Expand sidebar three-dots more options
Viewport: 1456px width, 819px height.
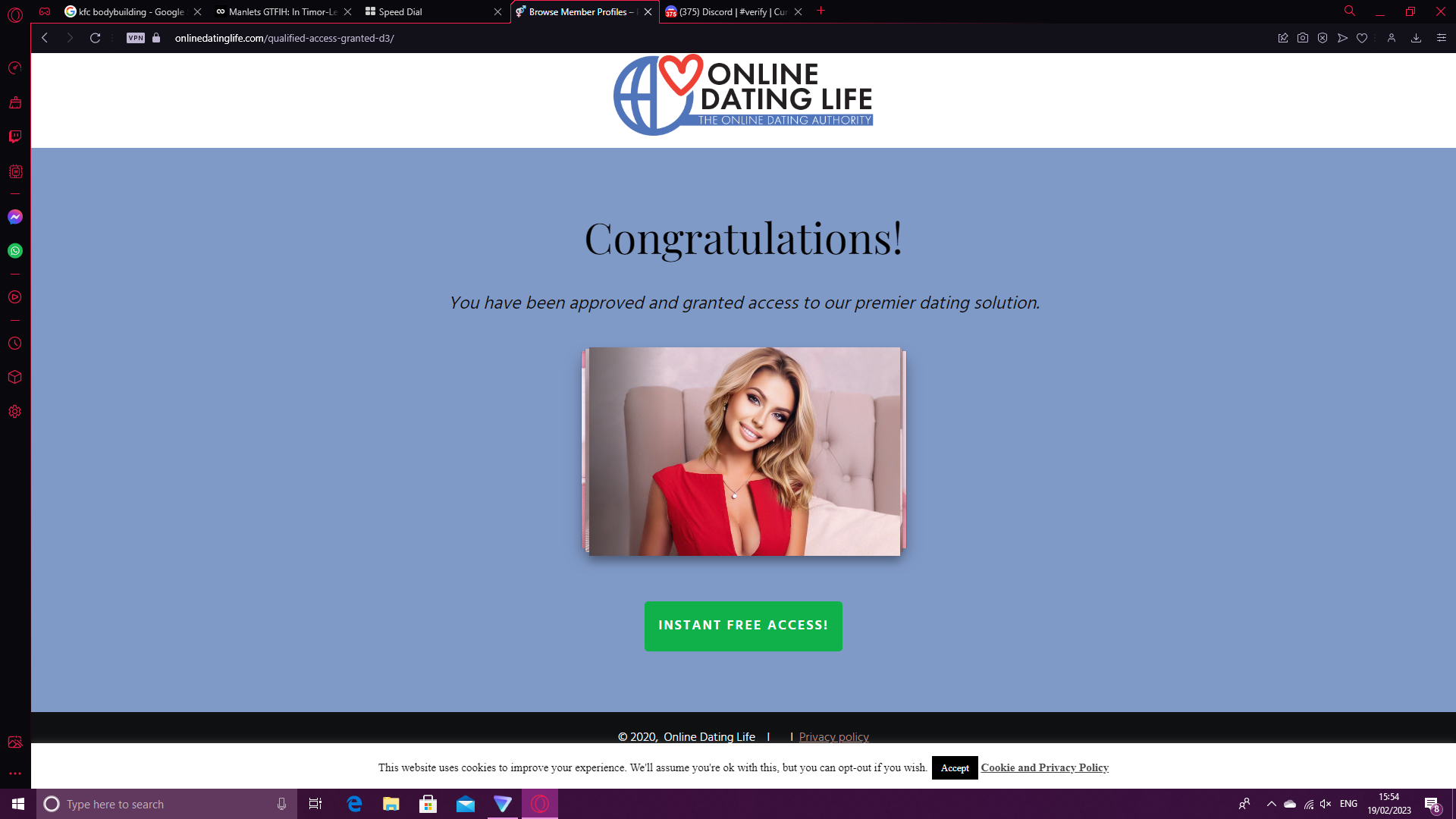click(x=15, y=773)
